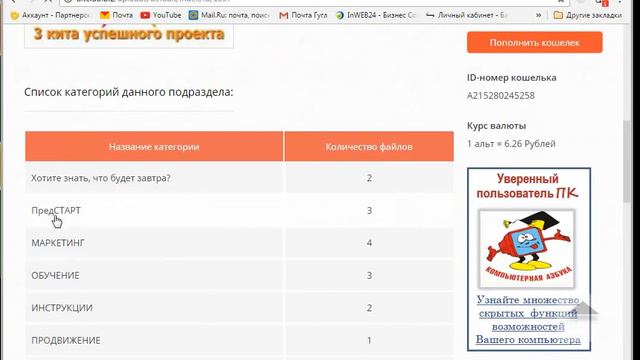
Task: Click the Пополнить кошелек button
Action: [535, 42]
